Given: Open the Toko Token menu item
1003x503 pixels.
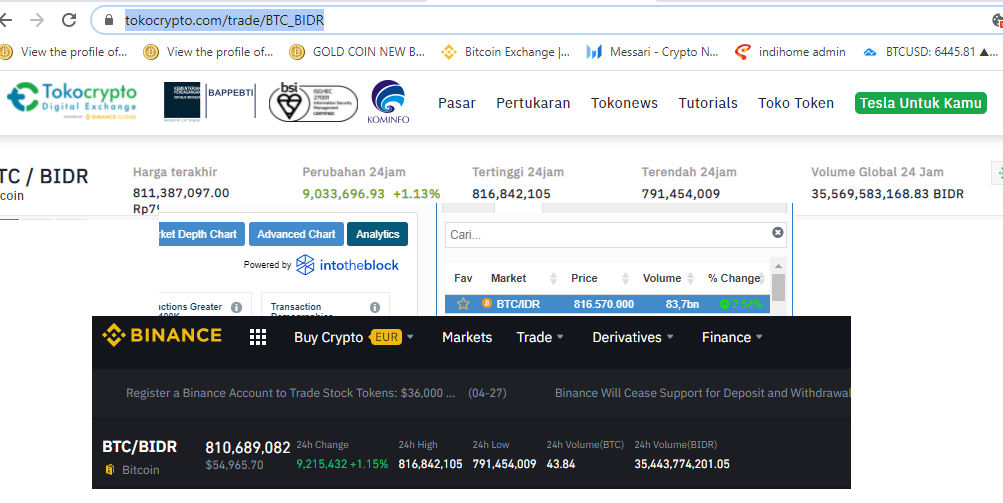Looking at the screenshot, I should click(796, 103).
